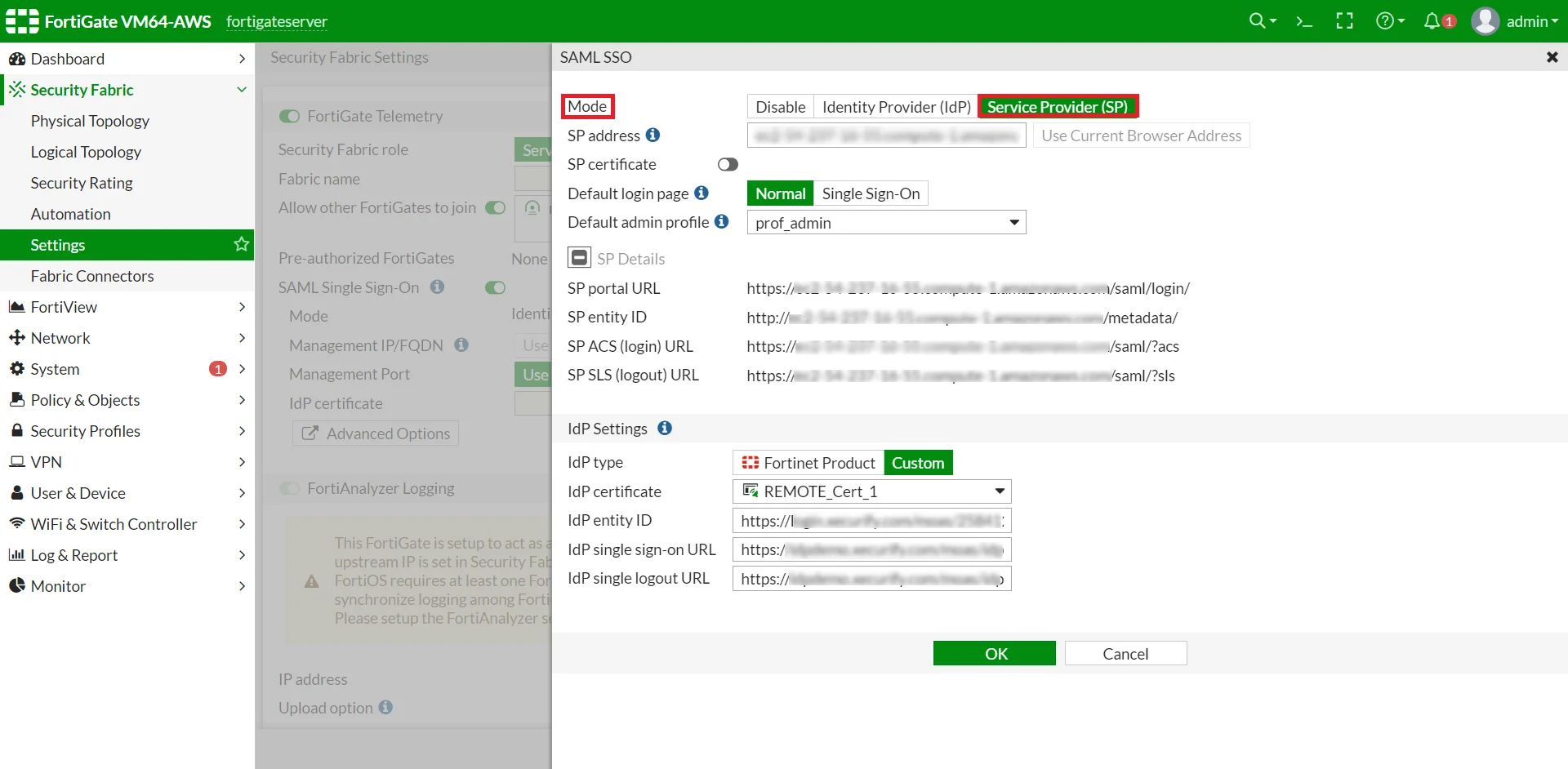Select Identity Provider (IdP) mode
The width and height of the screenshot is (1568, 769).
tap(895, 106)
